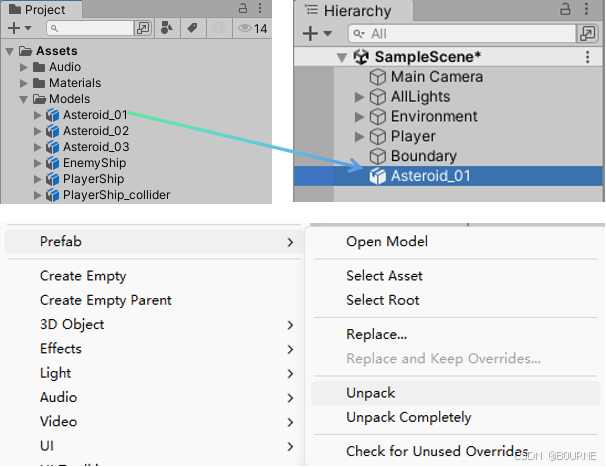Click the Hierarchy All search field
Viewport: 606px width, 467px height.
pyautogui.click(x=462, y=34)
